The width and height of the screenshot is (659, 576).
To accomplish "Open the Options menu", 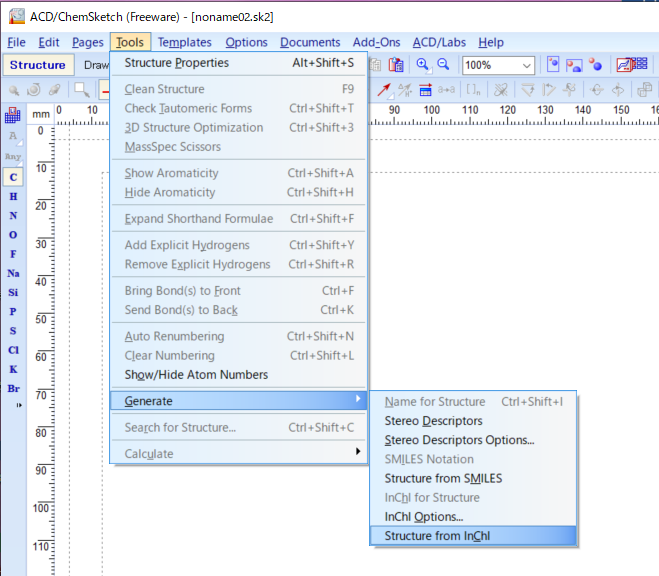I will (x=246, y=42).
